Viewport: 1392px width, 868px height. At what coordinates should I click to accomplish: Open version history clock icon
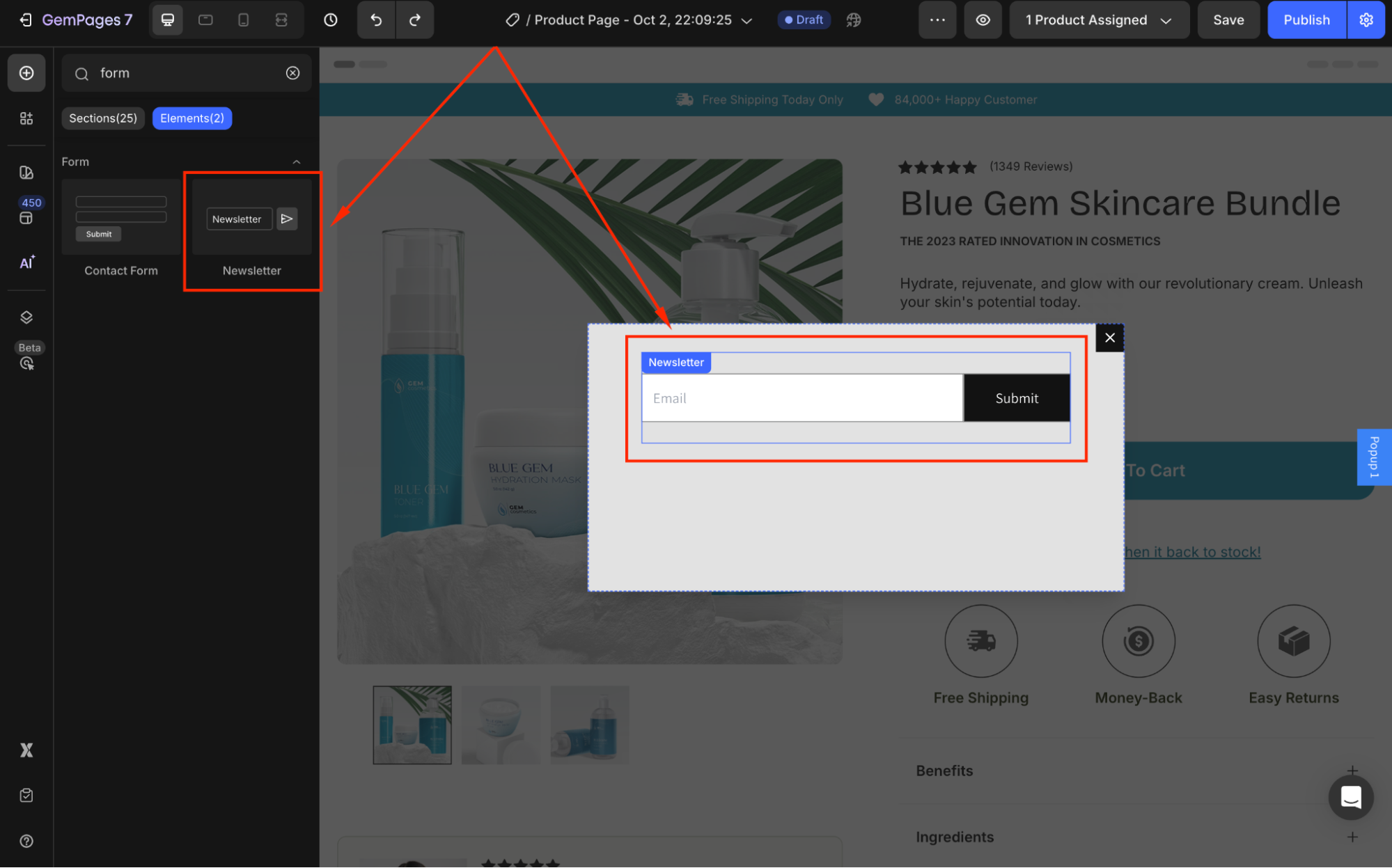331,20
